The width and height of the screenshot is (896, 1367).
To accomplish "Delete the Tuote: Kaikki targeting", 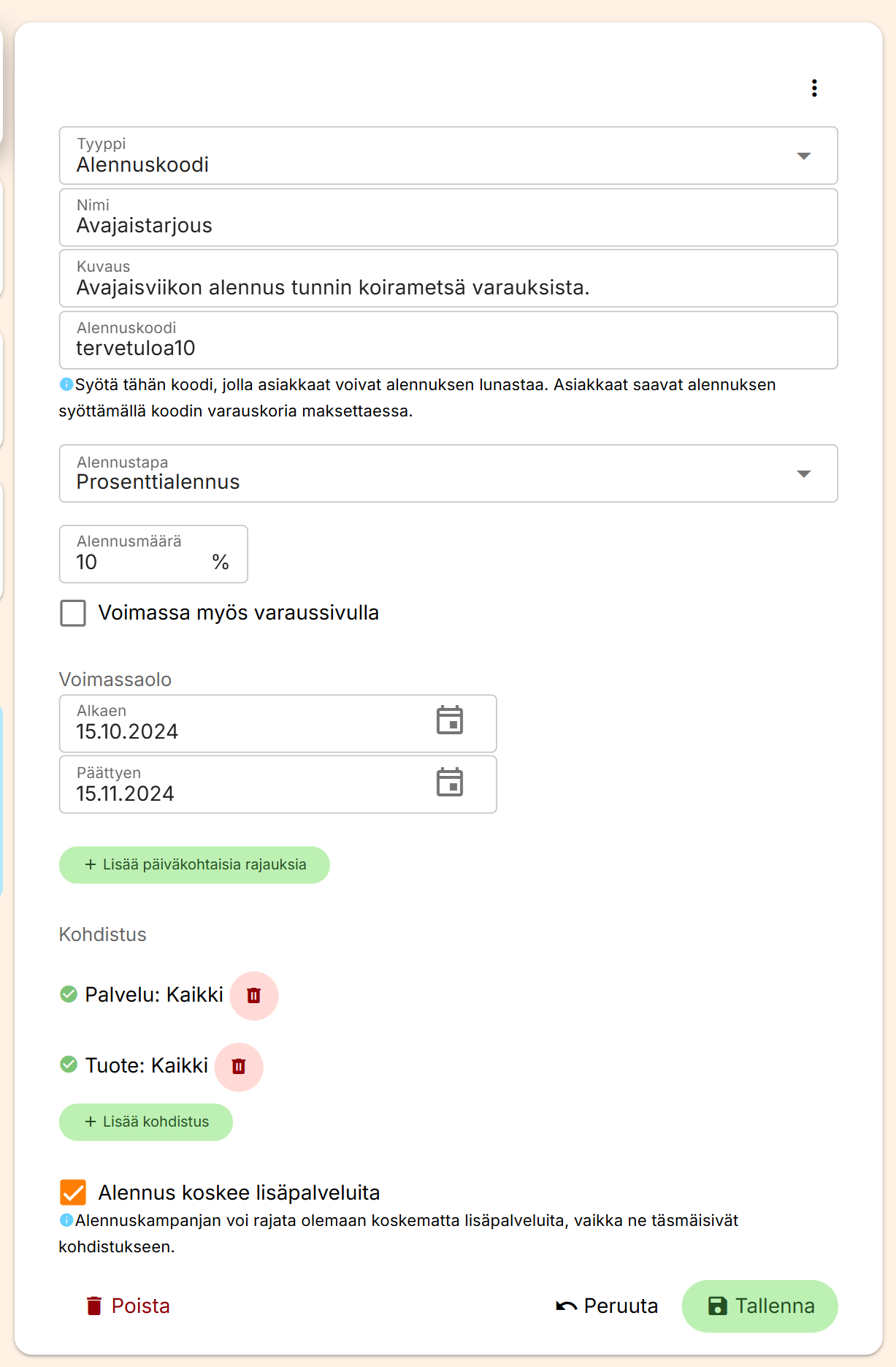I will (x=238, y=1067).
